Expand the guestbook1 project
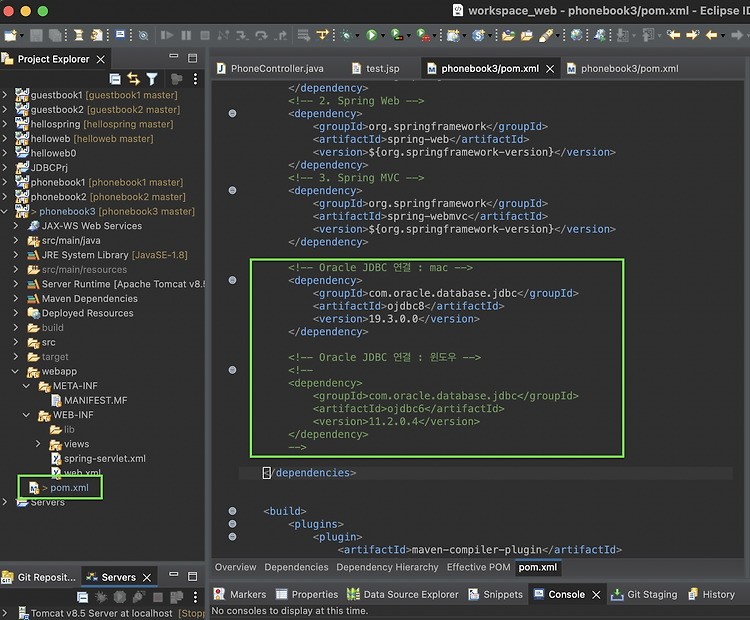This screenshot has width=750, height=620. pos(6,95)
